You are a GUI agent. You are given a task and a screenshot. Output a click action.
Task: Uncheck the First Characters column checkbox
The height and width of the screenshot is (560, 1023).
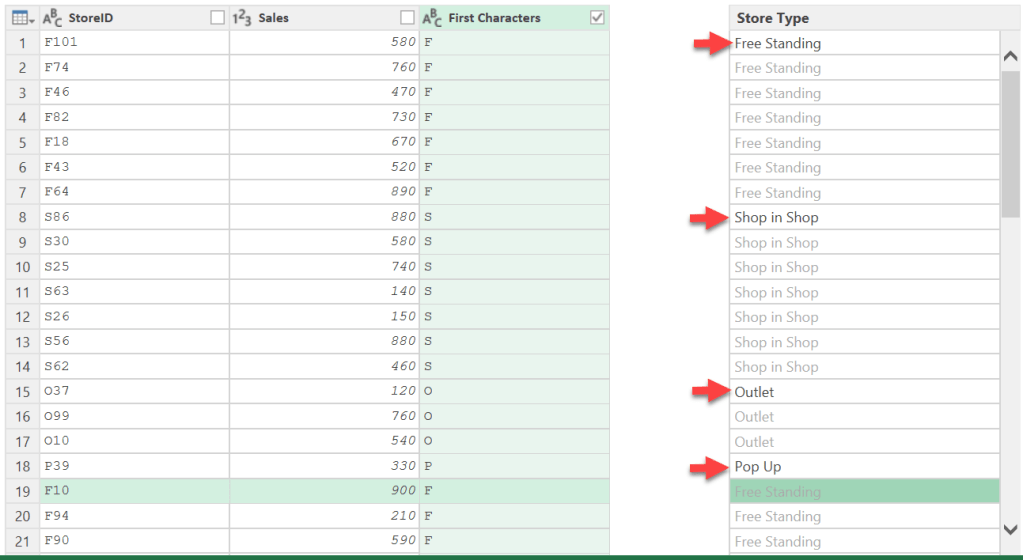tap(597, 18)
